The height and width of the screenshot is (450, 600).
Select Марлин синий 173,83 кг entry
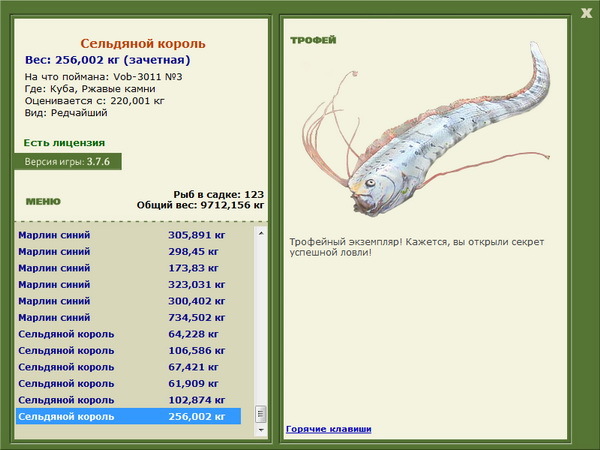(129, 268)
